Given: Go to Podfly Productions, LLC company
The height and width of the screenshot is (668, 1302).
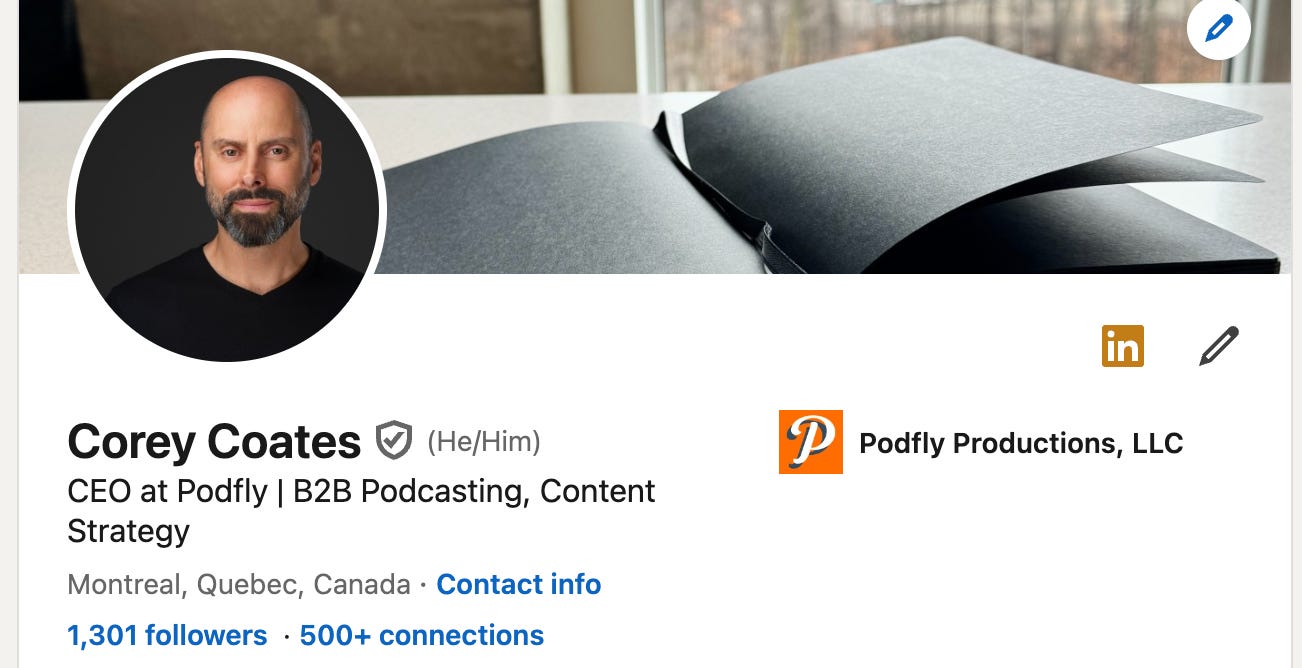Looking at the screenshot, I should point(1021,443).
